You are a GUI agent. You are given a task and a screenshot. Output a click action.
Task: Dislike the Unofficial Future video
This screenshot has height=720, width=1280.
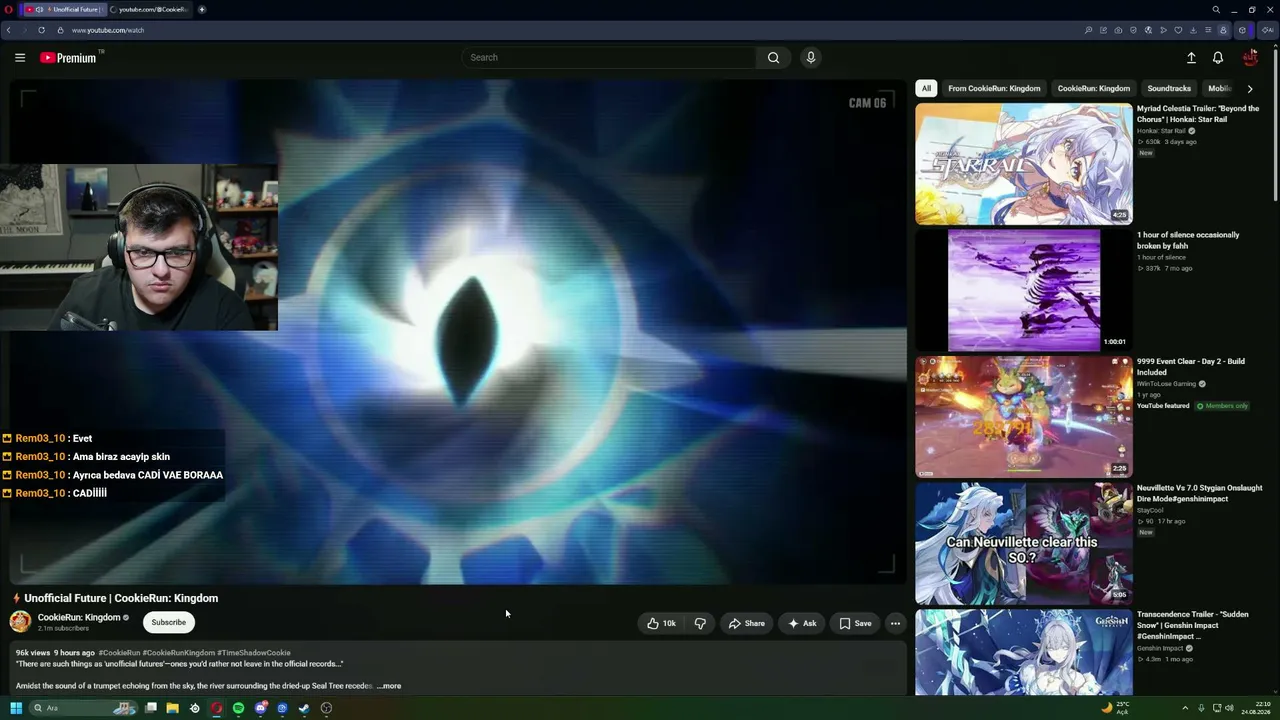700,623
